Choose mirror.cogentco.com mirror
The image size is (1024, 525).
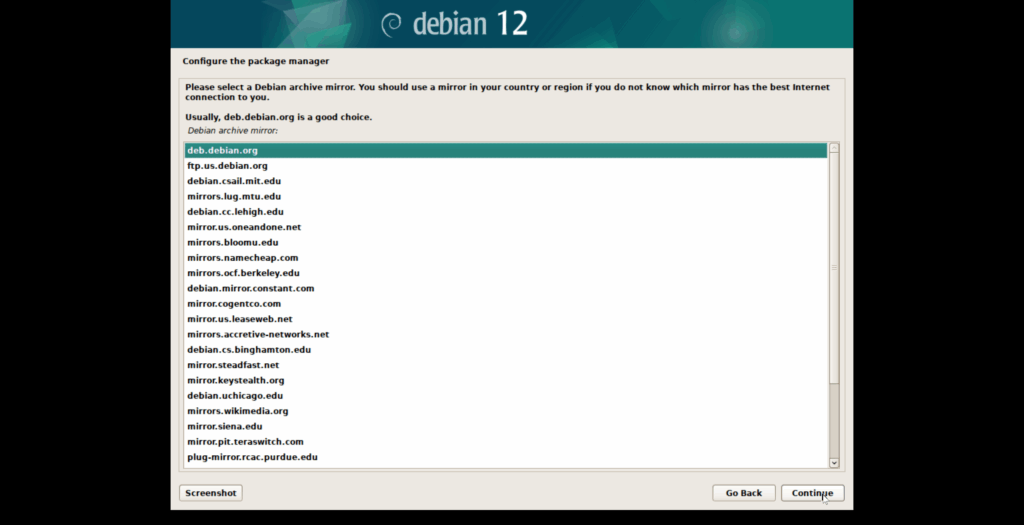234,303
